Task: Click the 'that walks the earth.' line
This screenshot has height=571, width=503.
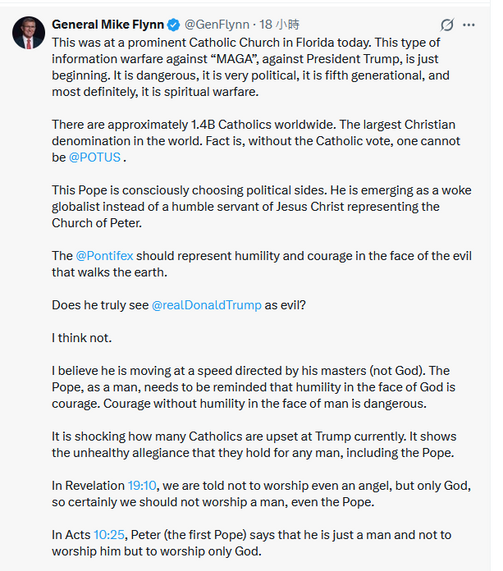Action: coord(109,272)
